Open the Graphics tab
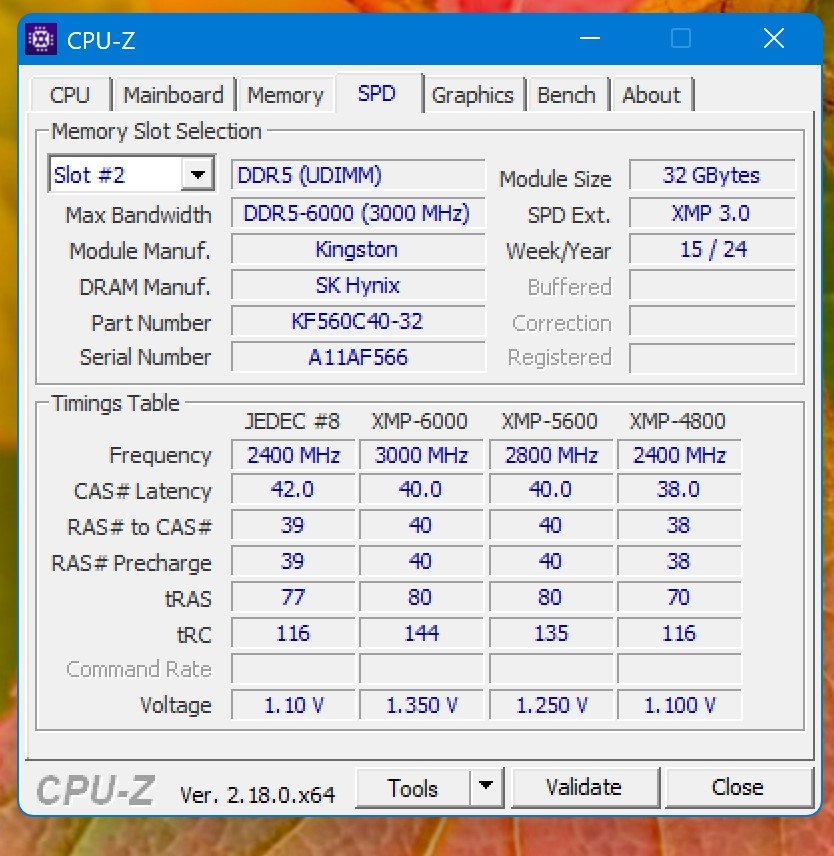The image size is (834, 856). tap(473, 95)
